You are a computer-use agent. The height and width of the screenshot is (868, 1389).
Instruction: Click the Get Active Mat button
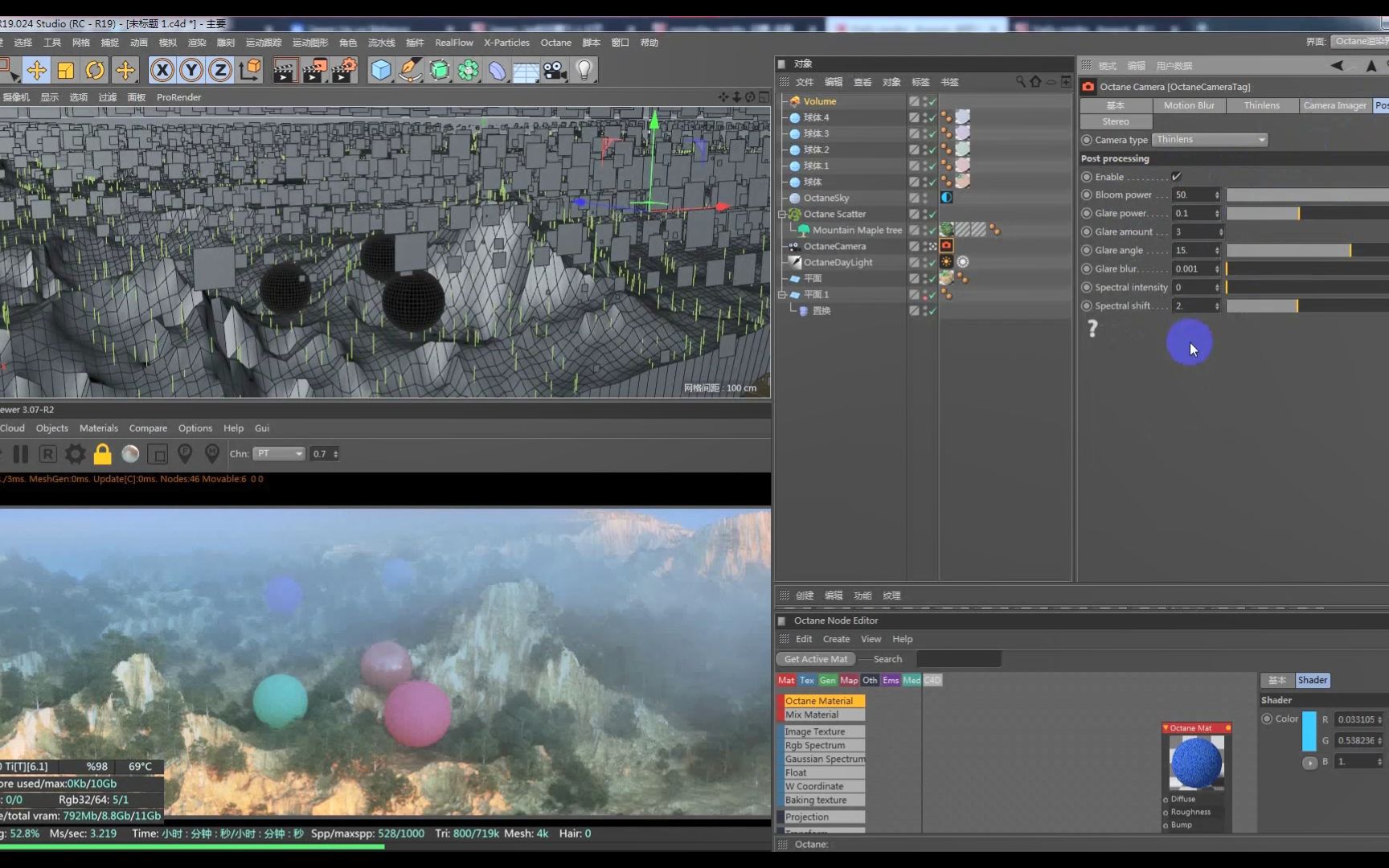pos(815,659)
